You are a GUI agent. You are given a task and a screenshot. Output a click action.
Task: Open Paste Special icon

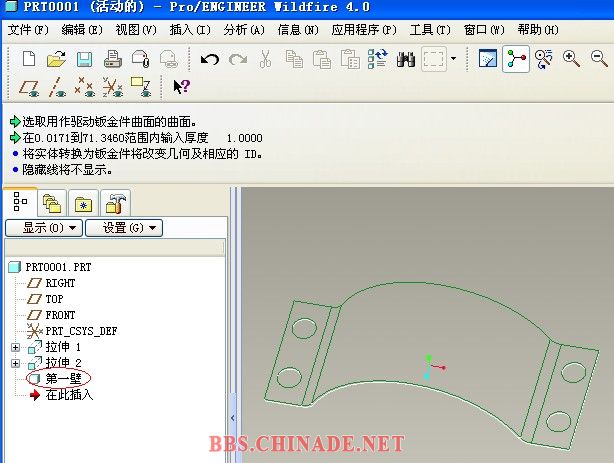[x=350, y=59]
